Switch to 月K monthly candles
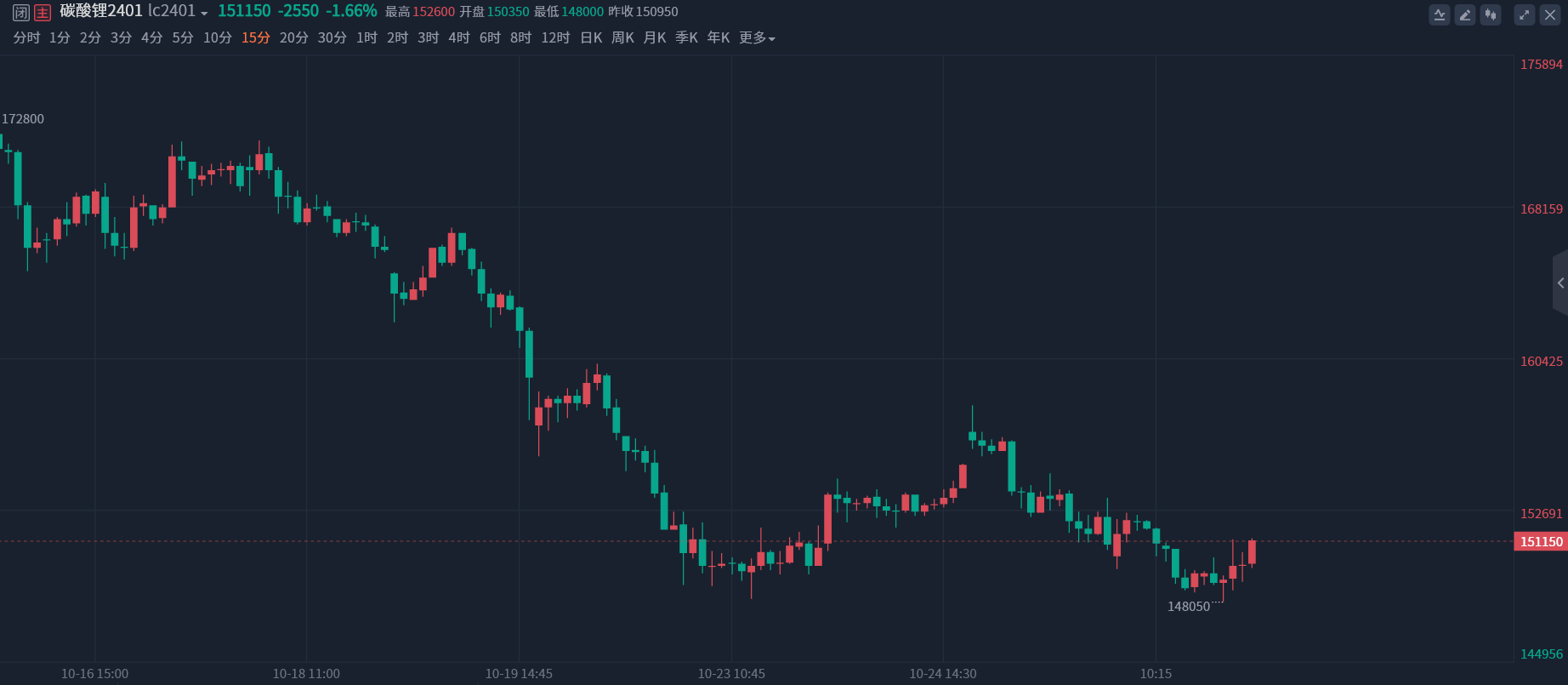This screenshot has height=685, width=1568. point(655,37)
